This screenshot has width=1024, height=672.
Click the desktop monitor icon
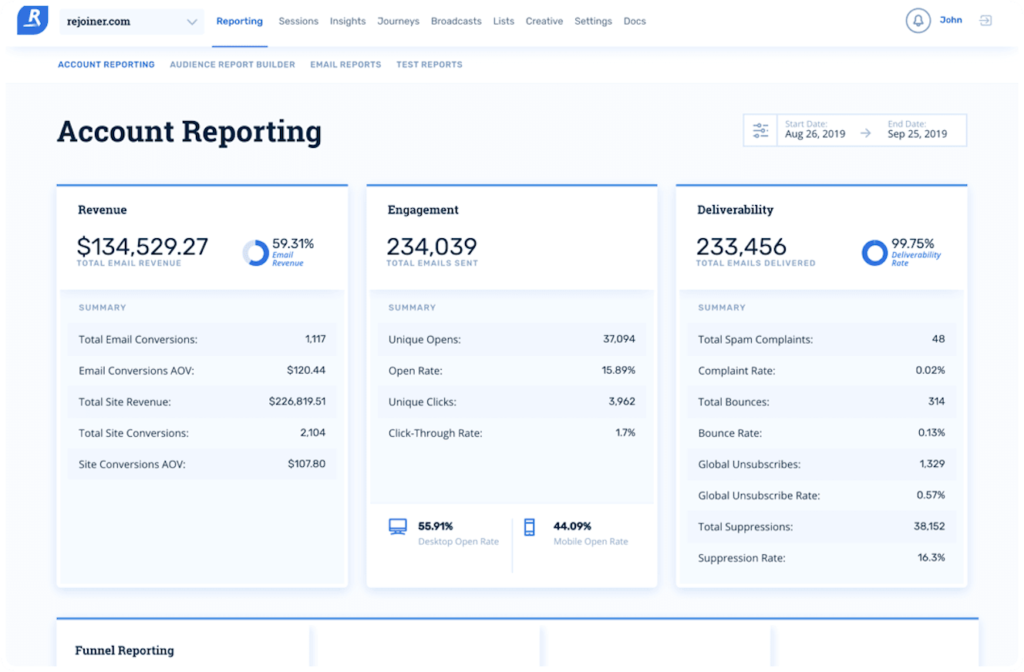click(398, 526)
